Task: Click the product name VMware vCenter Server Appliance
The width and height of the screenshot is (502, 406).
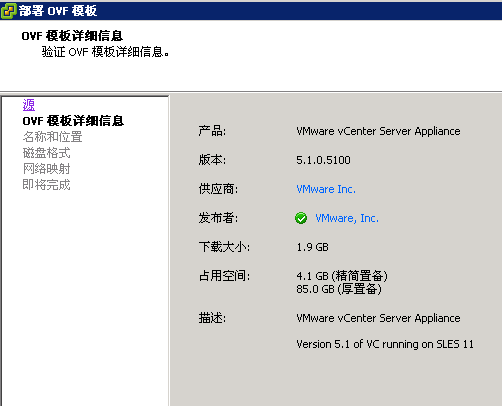Action: 378,131
